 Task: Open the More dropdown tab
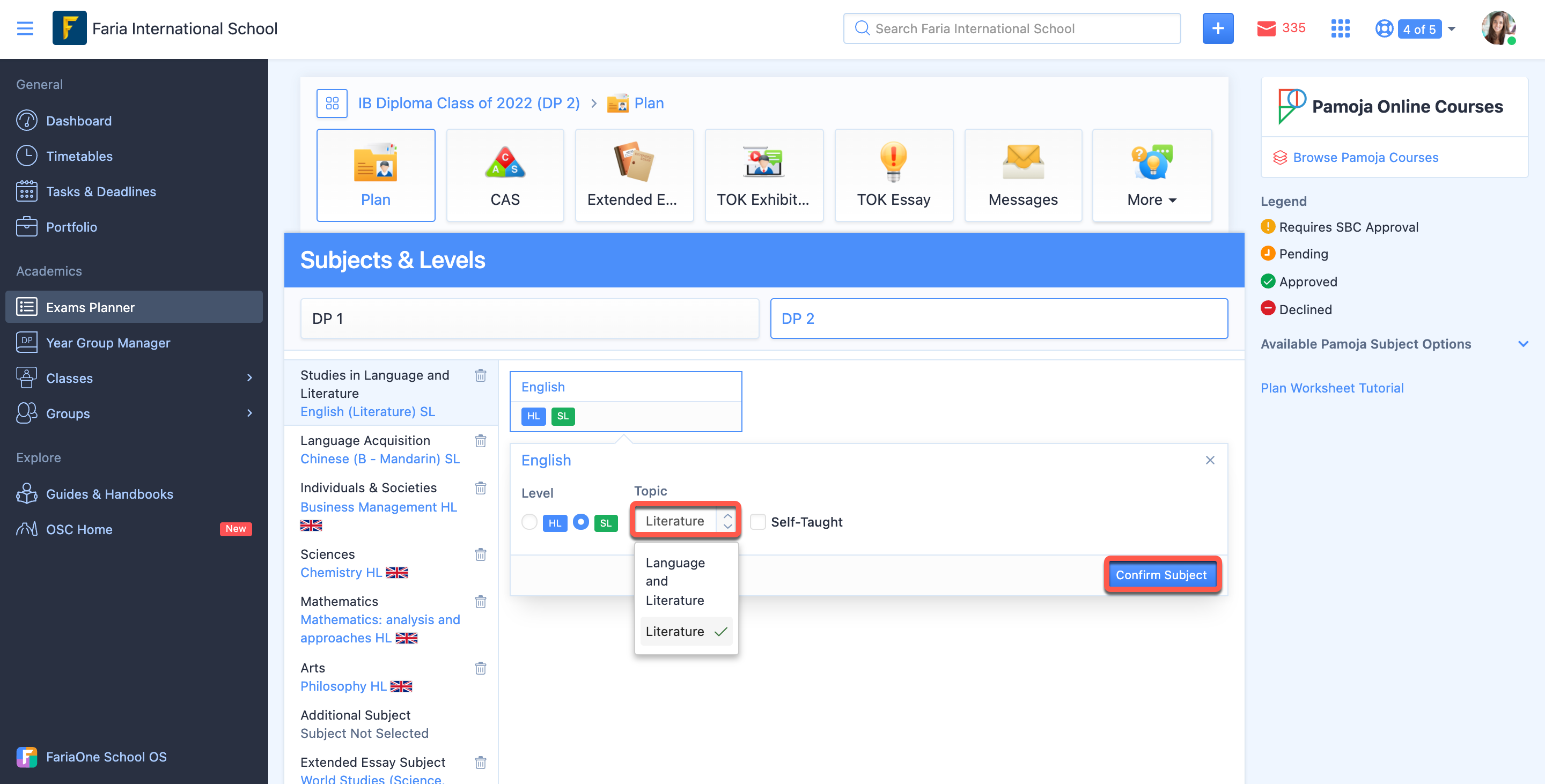(x=1152, y=175)
